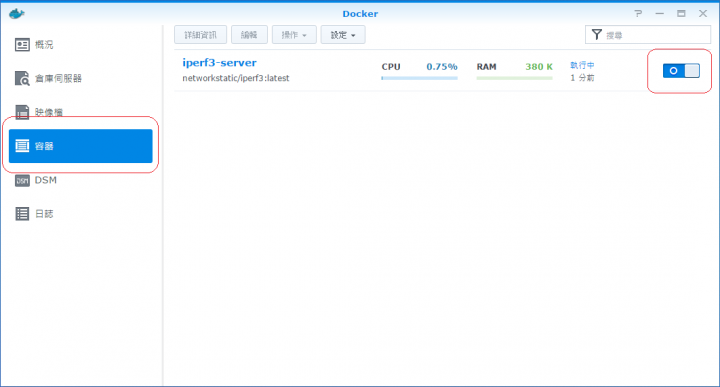Open the DSM icon in sidebar
The image size is (720, 387).
[x=22, y=180]
